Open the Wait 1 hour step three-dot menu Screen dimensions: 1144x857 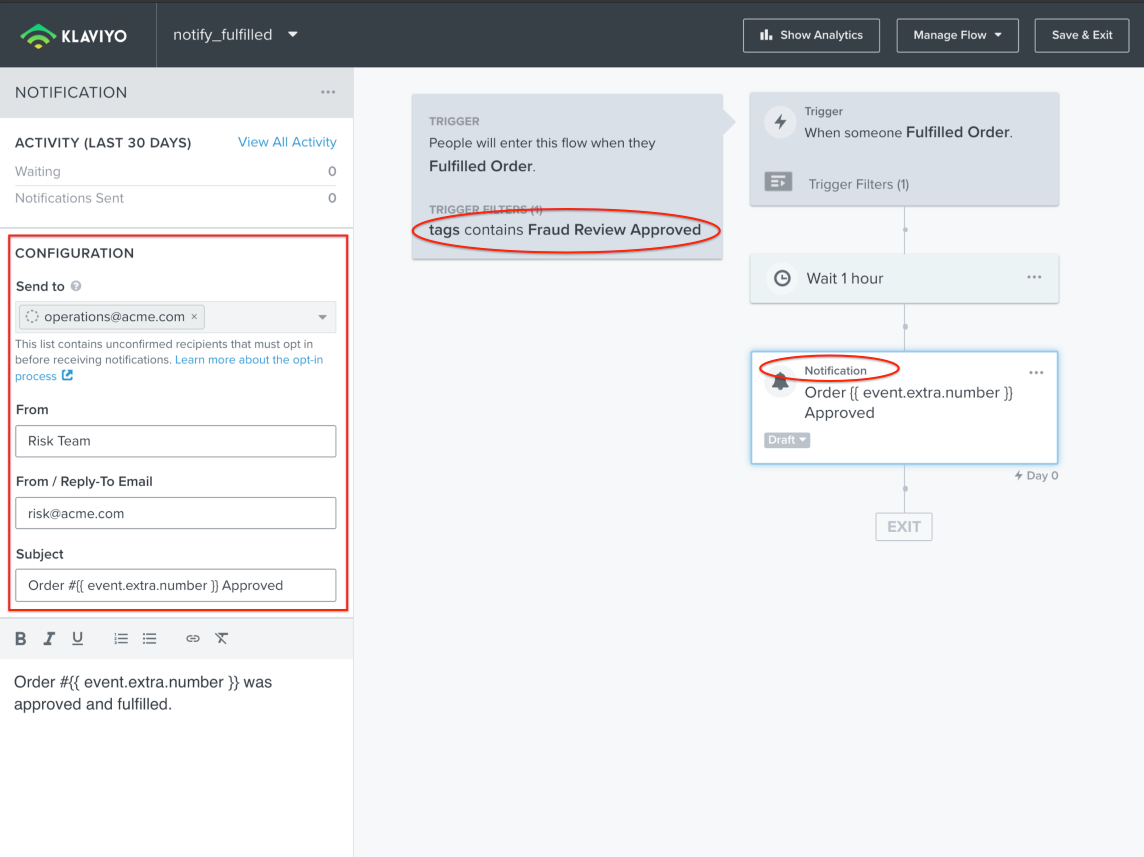click(x=1035, y=277)
